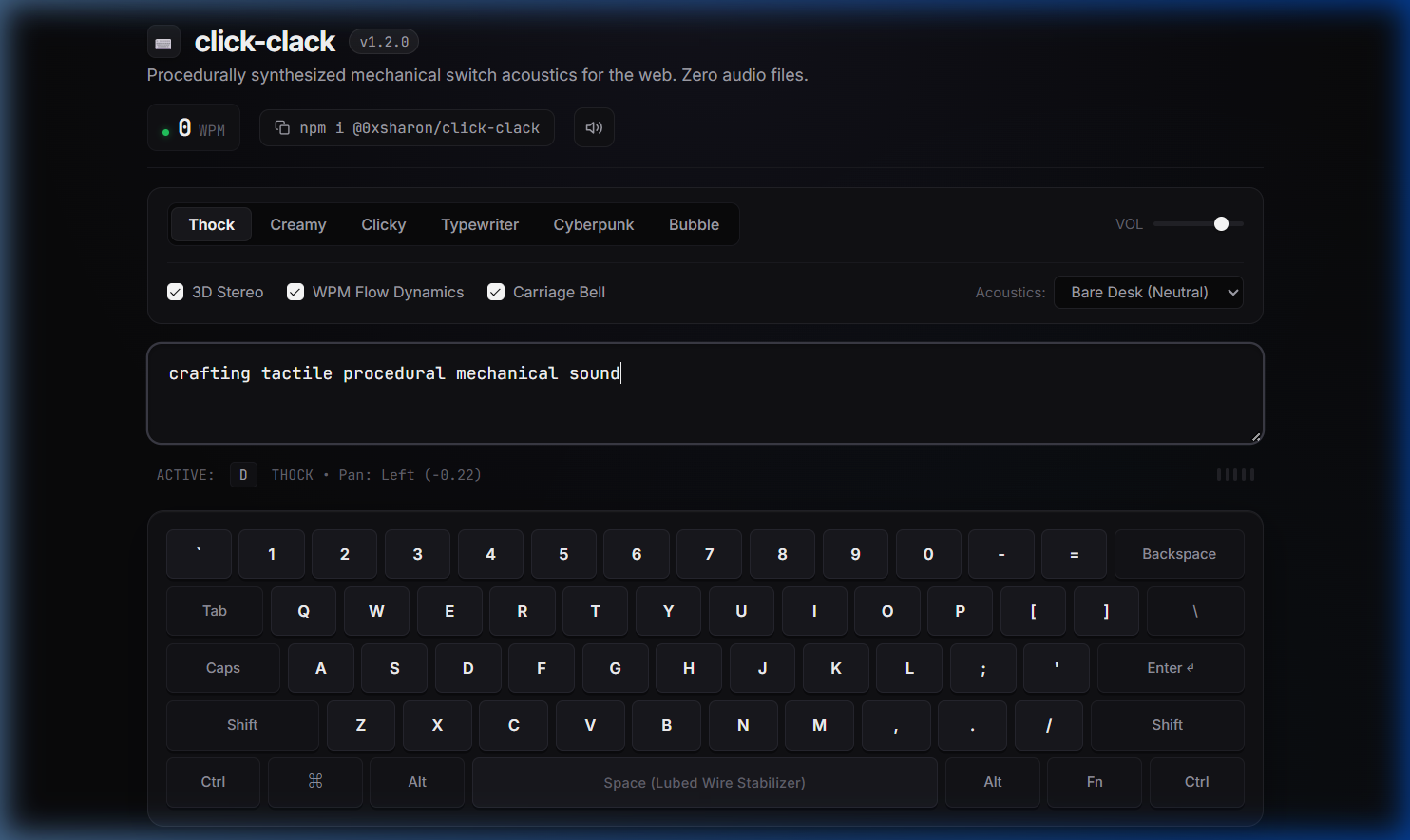Pick the Bubble sound tab
This screenshot has height=840, width=1410.
coord(694,224)
